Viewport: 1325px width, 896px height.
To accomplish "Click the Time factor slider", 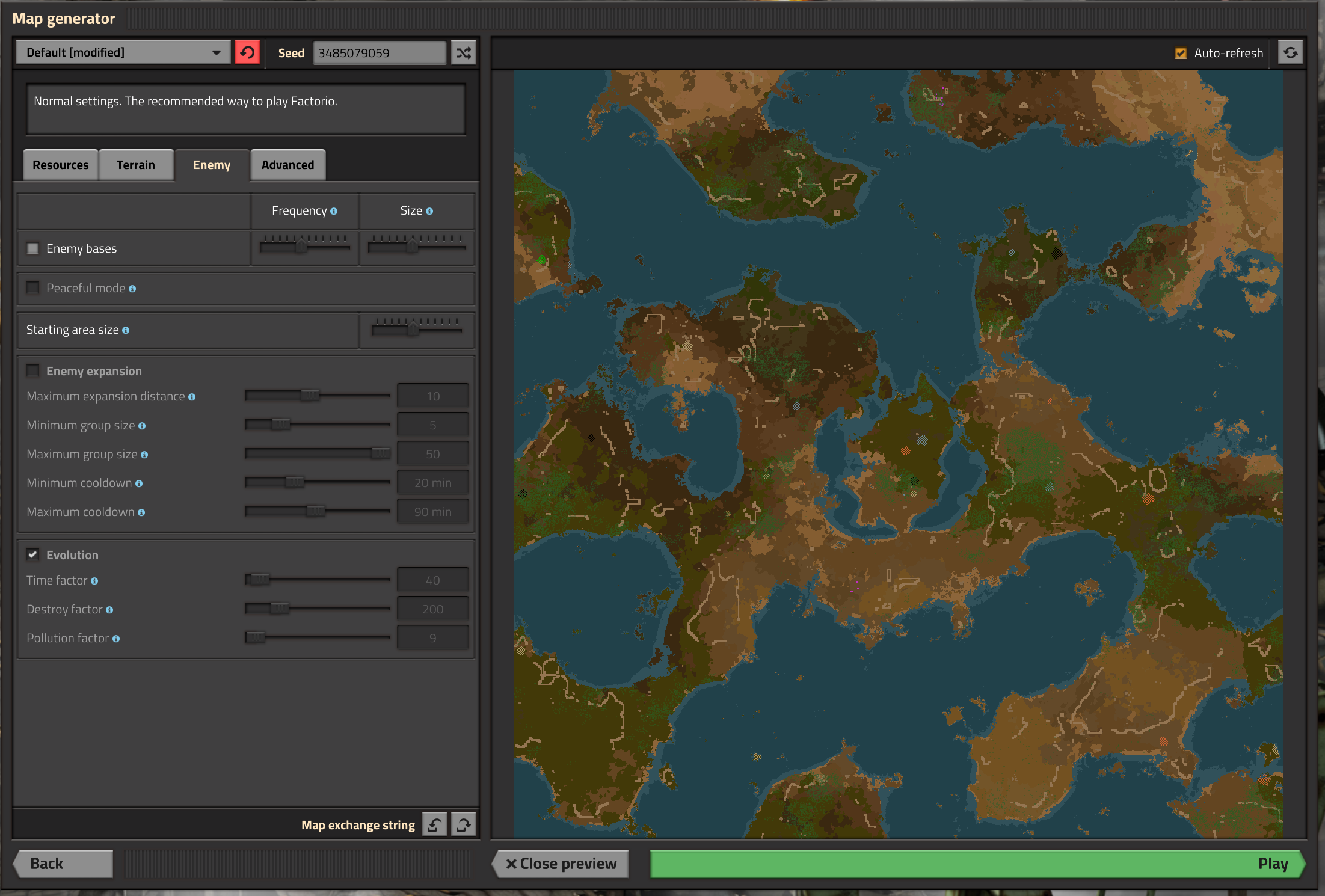I will point(317,580).
